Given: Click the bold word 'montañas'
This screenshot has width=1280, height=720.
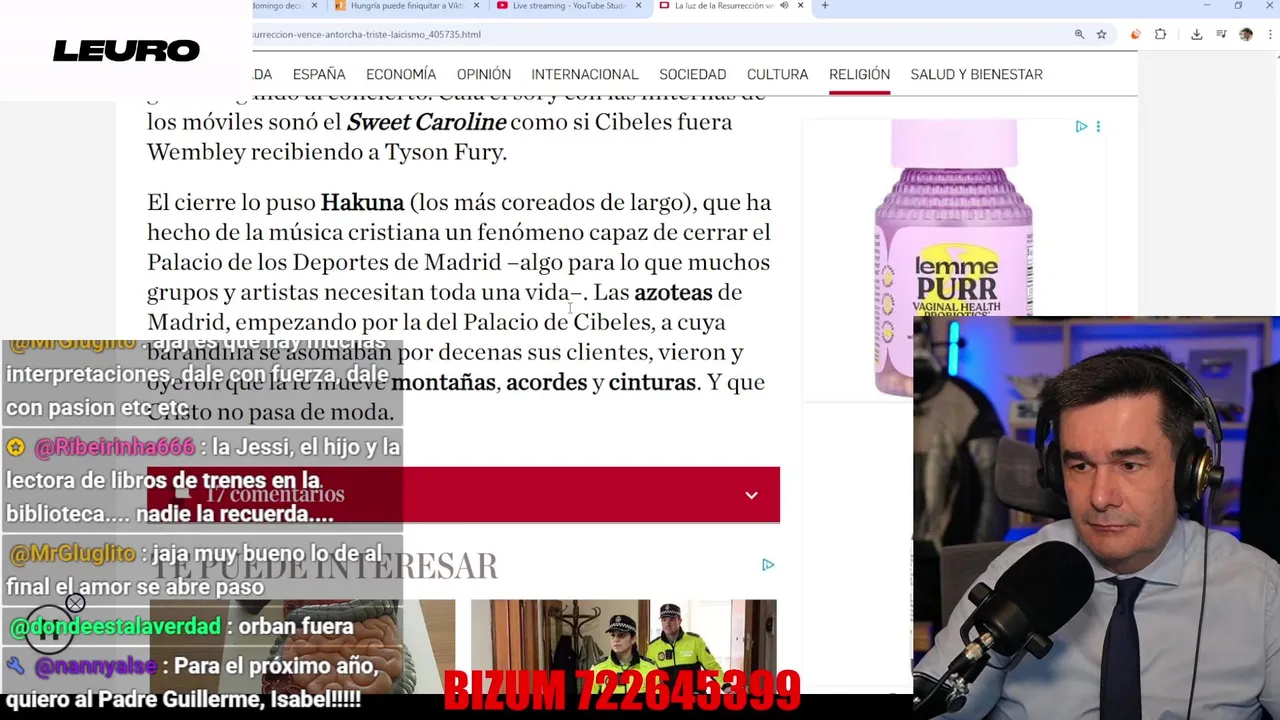Looking at the screenshot, I should (x=443, y=382).
